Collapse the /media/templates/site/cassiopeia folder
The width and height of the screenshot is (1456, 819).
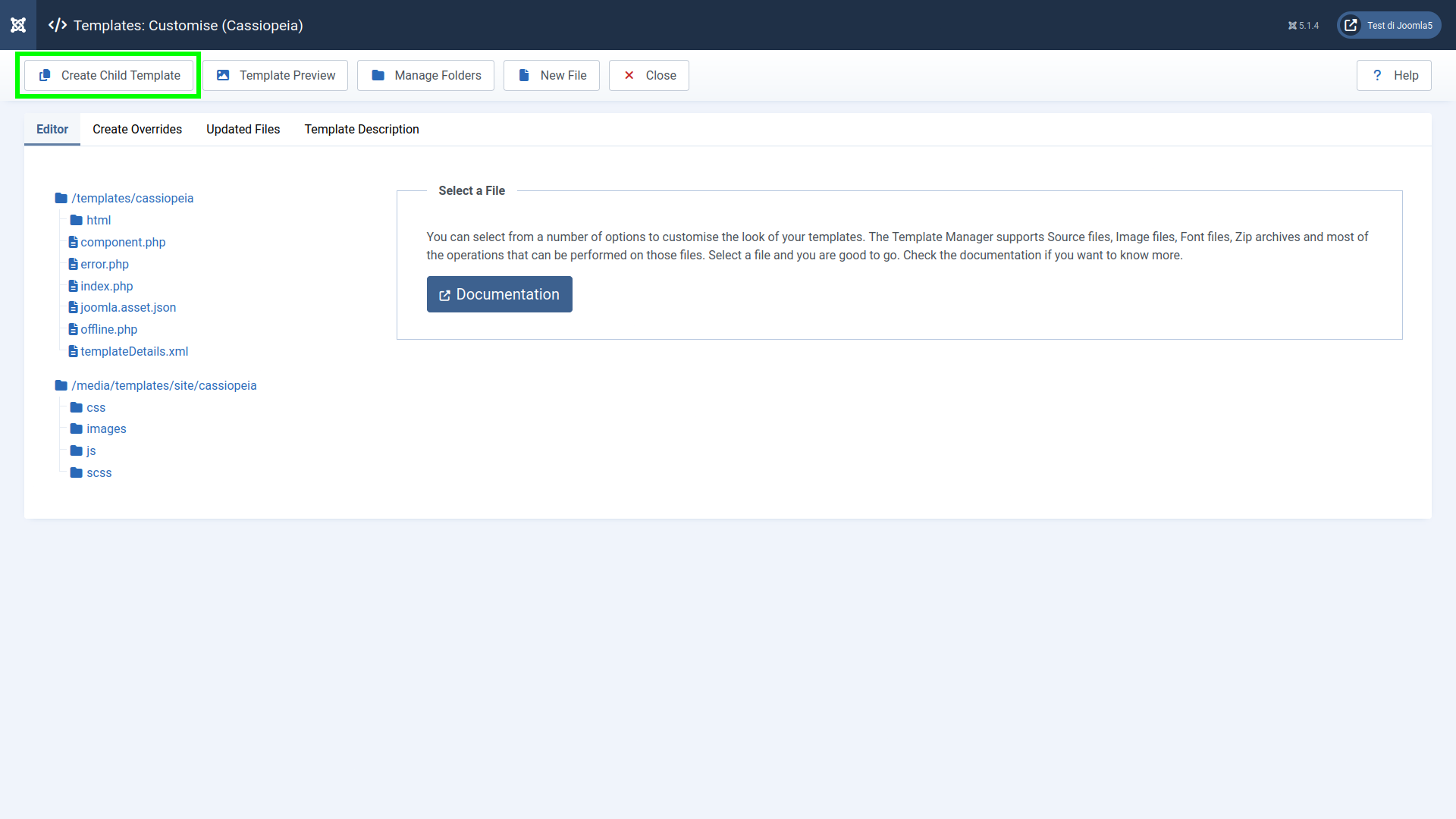point(164,385)
